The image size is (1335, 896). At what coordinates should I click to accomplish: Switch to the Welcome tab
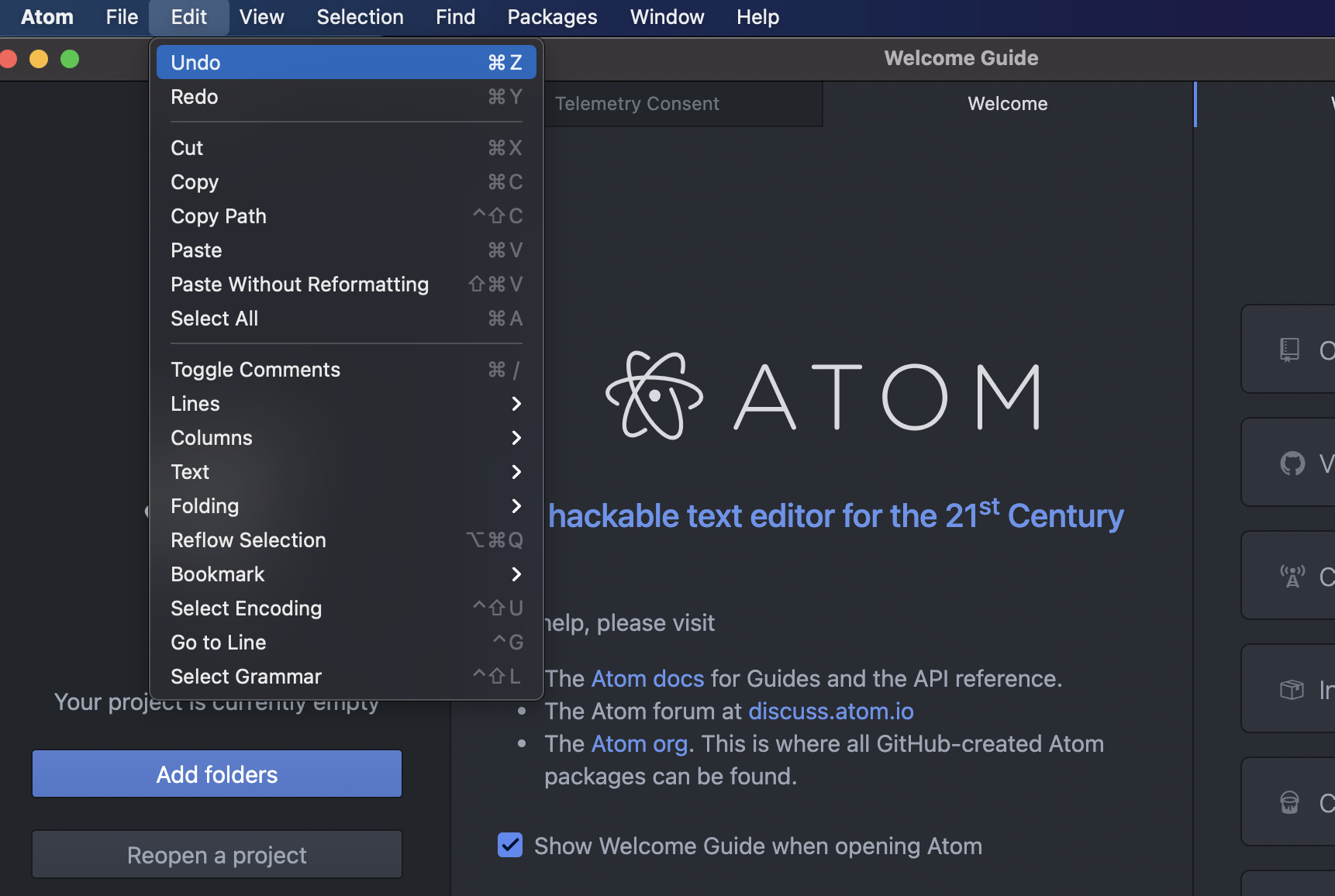[x=1008, y=104]
